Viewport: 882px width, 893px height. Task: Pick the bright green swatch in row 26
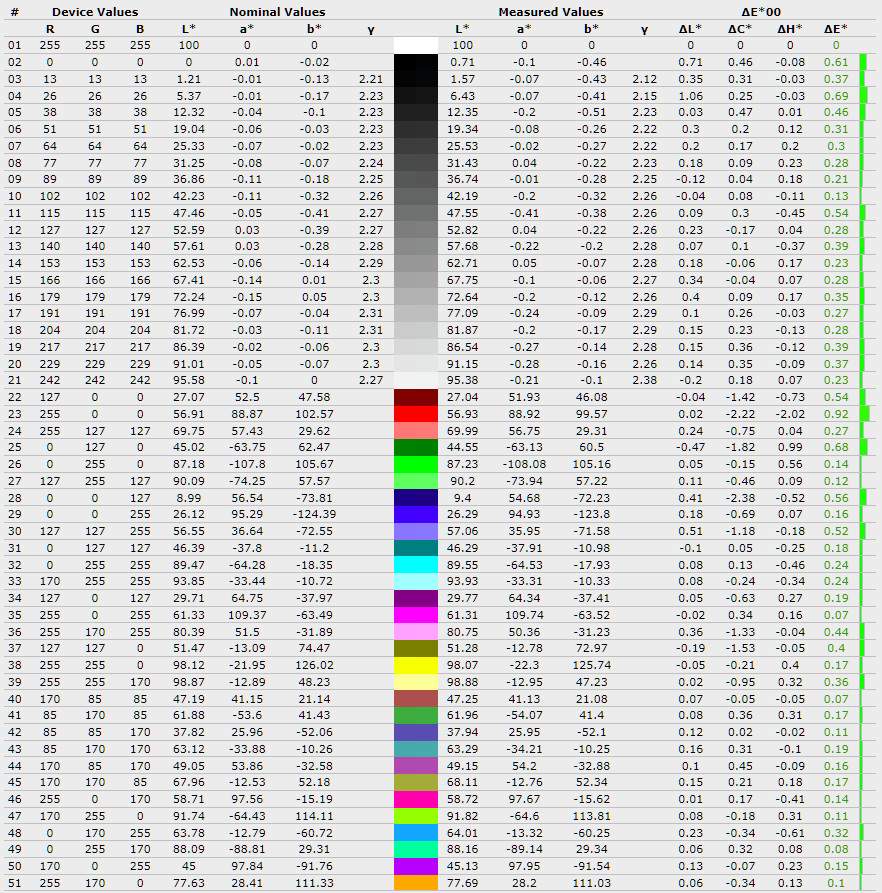point(416,464)
